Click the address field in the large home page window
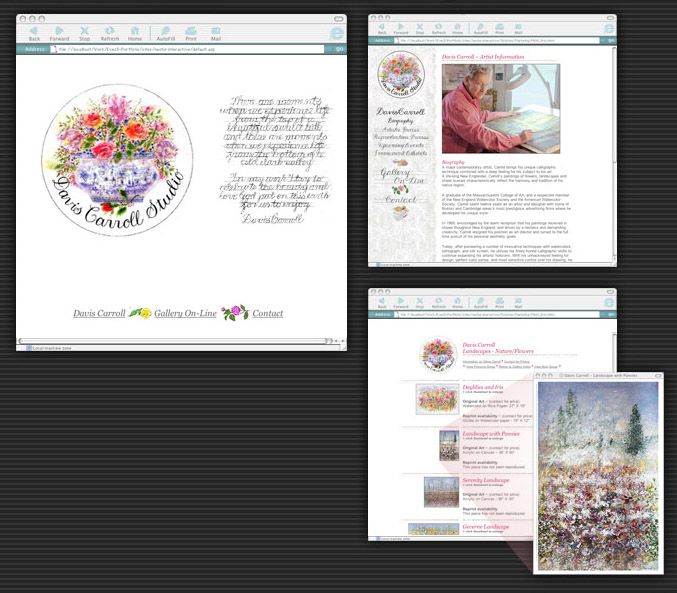The width and height of the screenshot is (677, 593). point(187,49)
